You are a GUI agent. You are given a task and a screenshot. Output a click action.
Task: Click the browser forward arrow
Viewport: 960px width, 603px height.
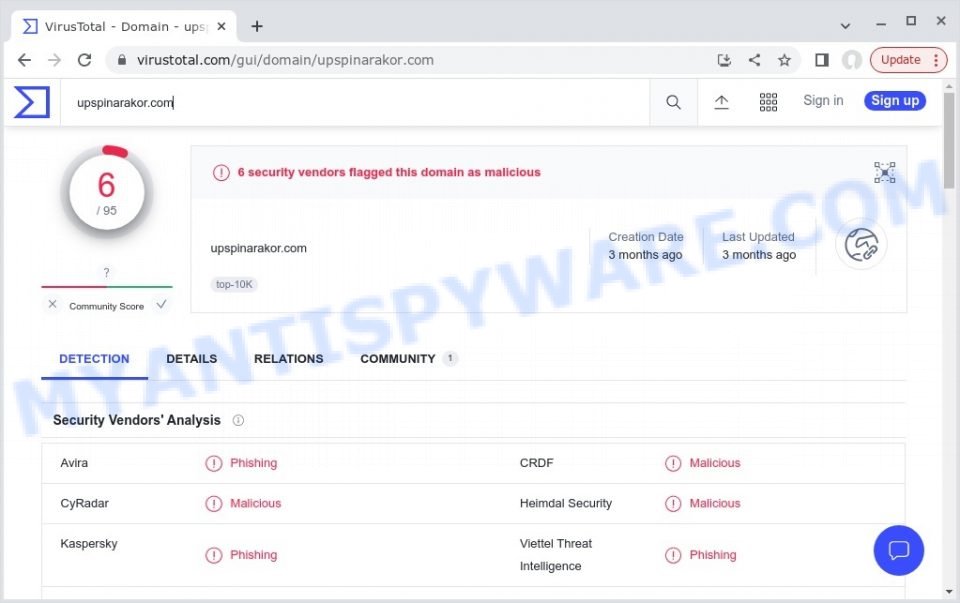click(54, 60)
